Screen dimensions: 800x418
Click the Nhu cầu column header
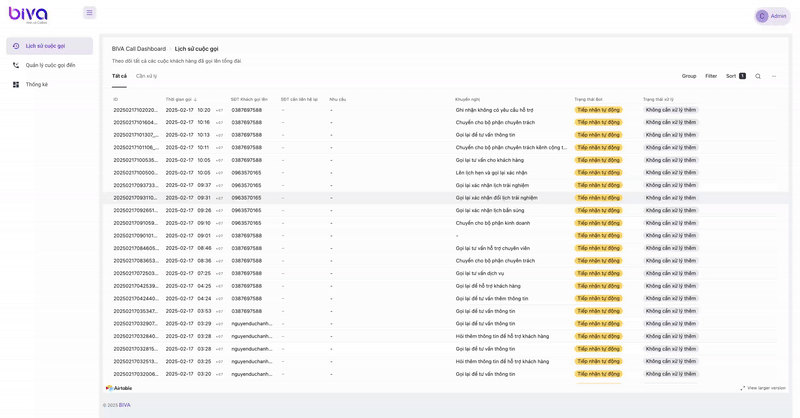coord(338,100)
